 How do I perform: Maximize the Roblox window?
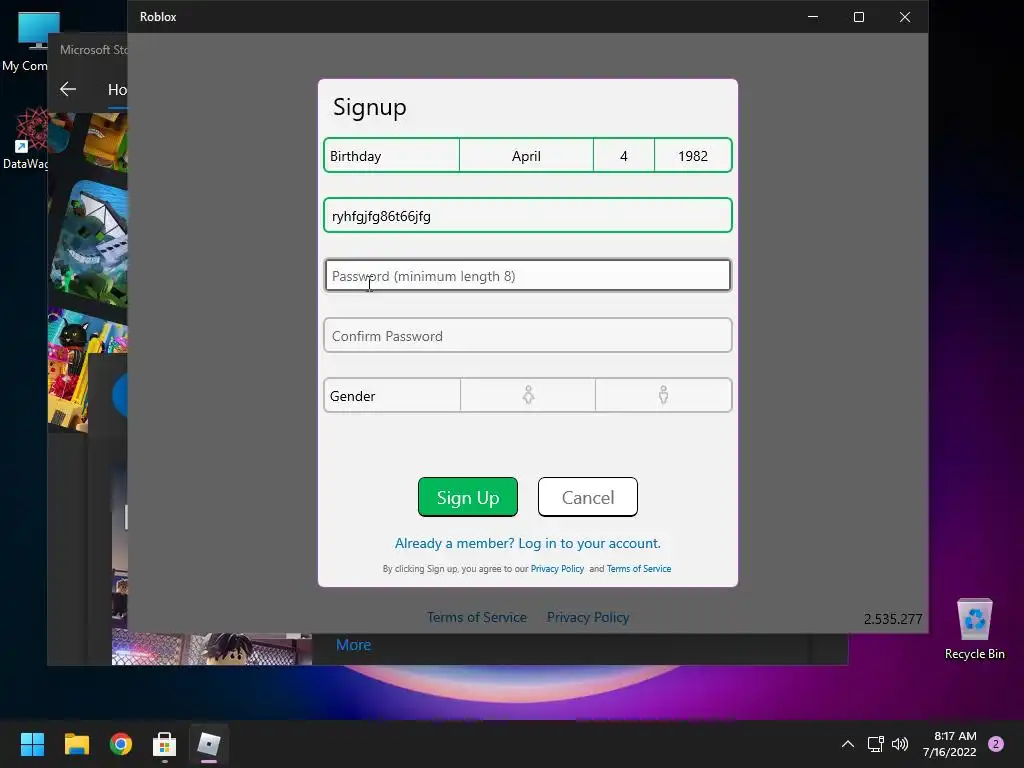click(x=859, y=17)
